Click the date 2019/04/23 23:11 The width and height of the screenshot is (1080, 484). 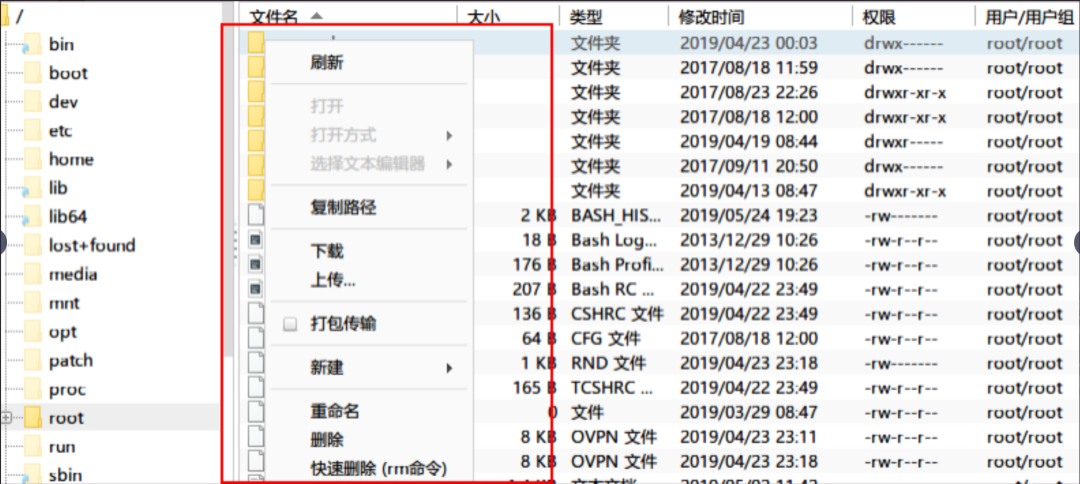click(x=748, y=436)
